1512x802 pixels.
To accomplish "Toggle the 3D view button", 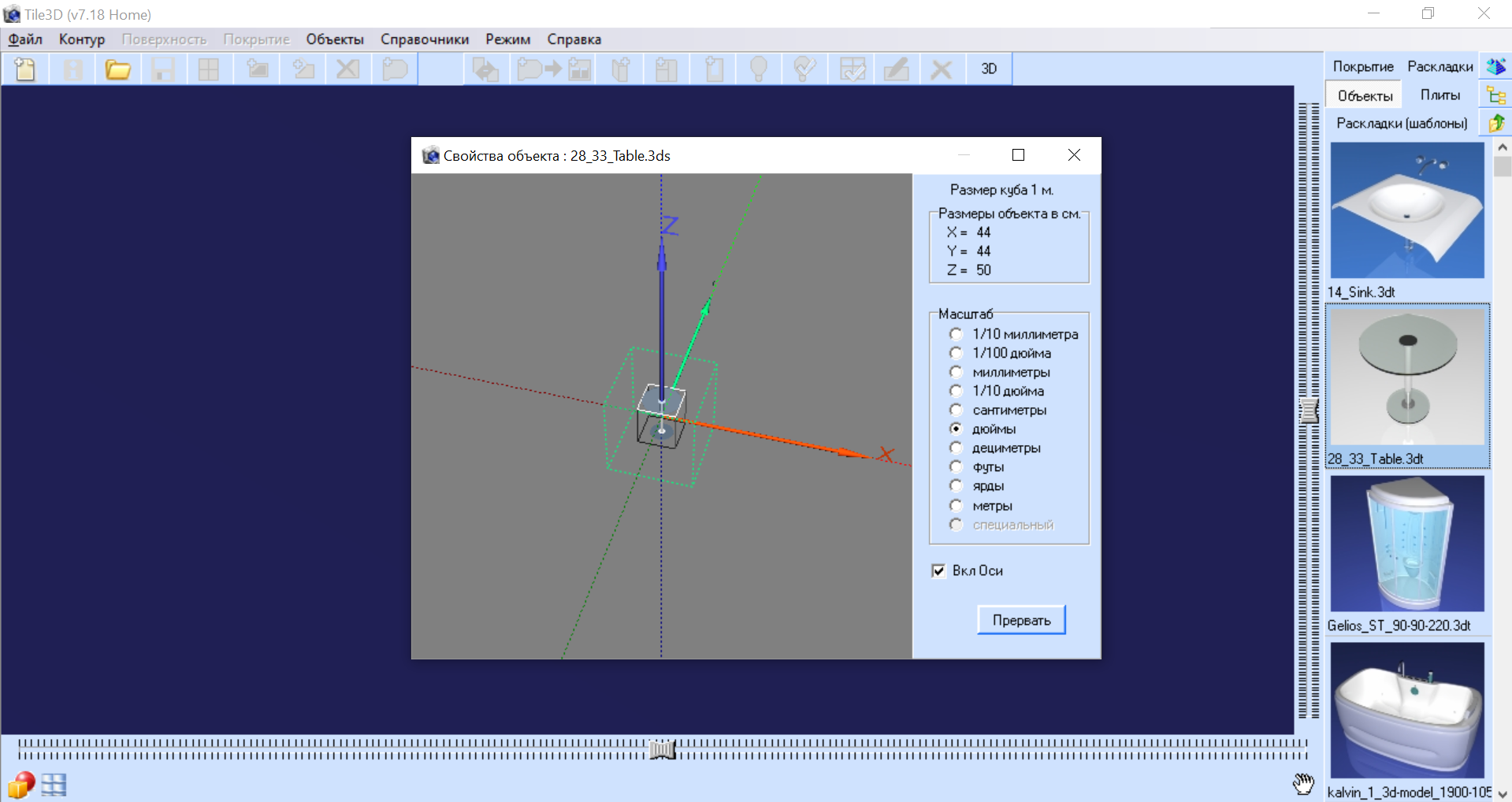I will [x=989, y=69].
